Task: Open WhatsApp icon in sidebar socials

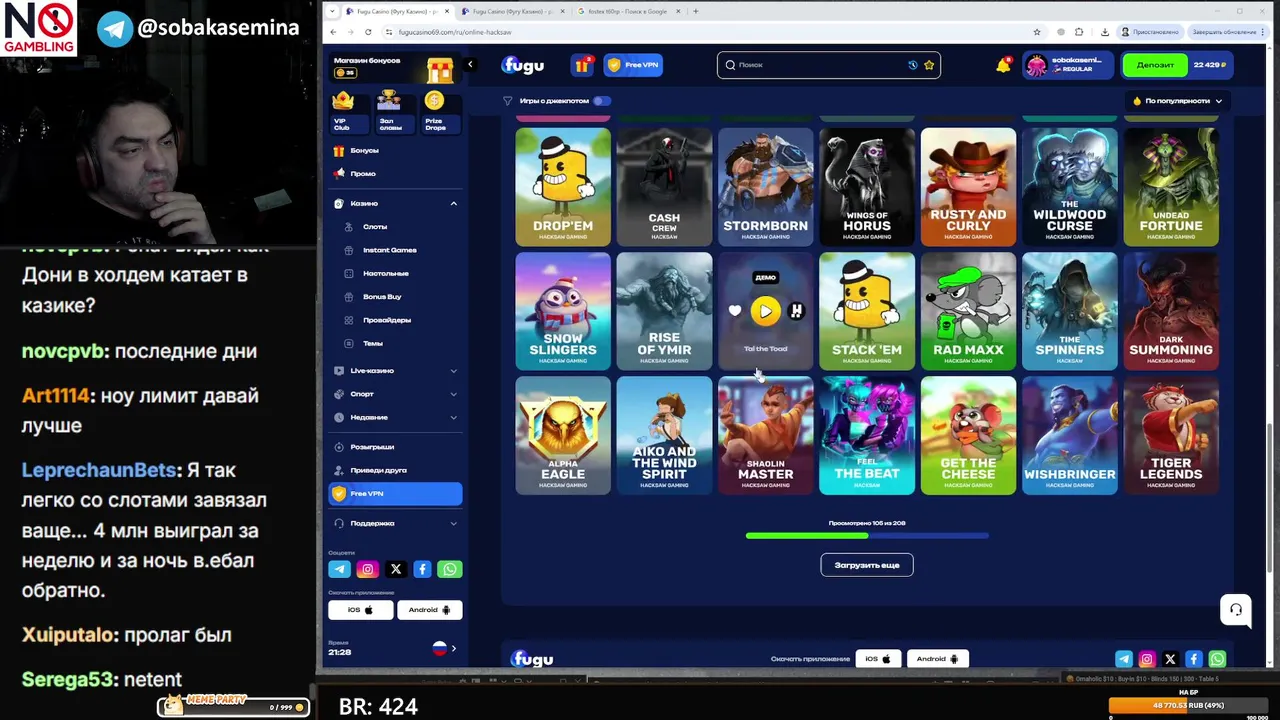Action: [450, 569]
